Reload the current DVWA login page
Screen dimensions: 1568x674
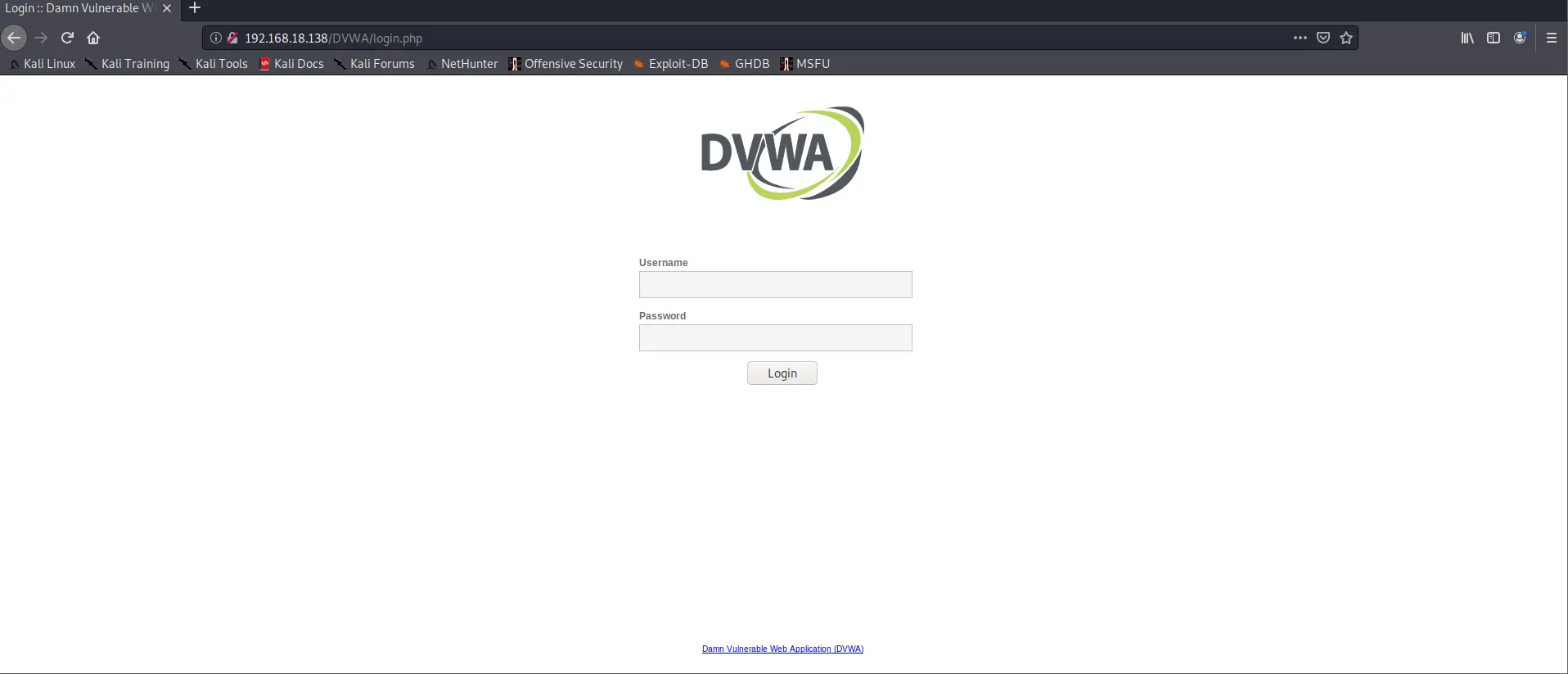click(x=68, y=38)
